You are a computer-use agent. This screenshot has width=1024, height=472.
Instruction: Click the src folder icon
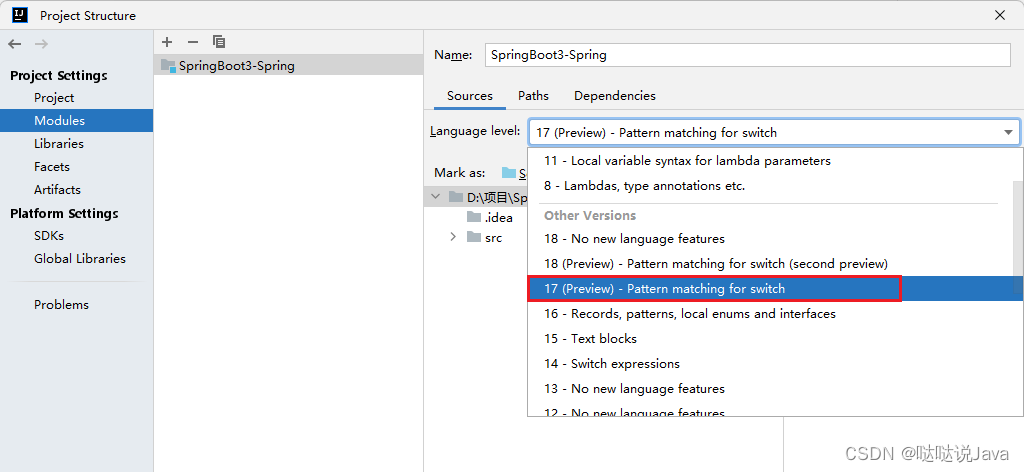pyautogui.click(x=473, y=237)
